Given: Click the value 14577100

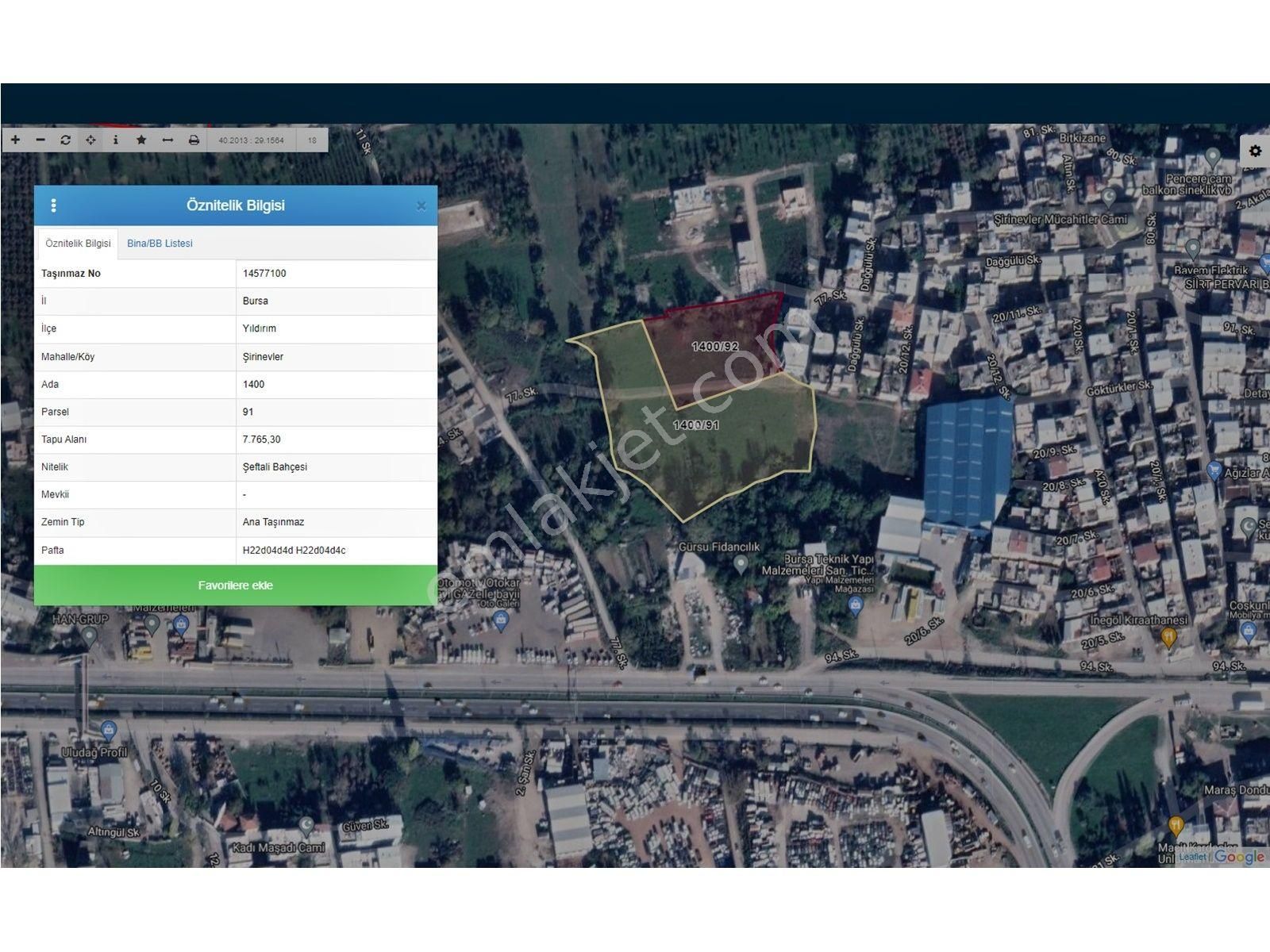Looking at the screenshot, I should click(x=264, y=274).
